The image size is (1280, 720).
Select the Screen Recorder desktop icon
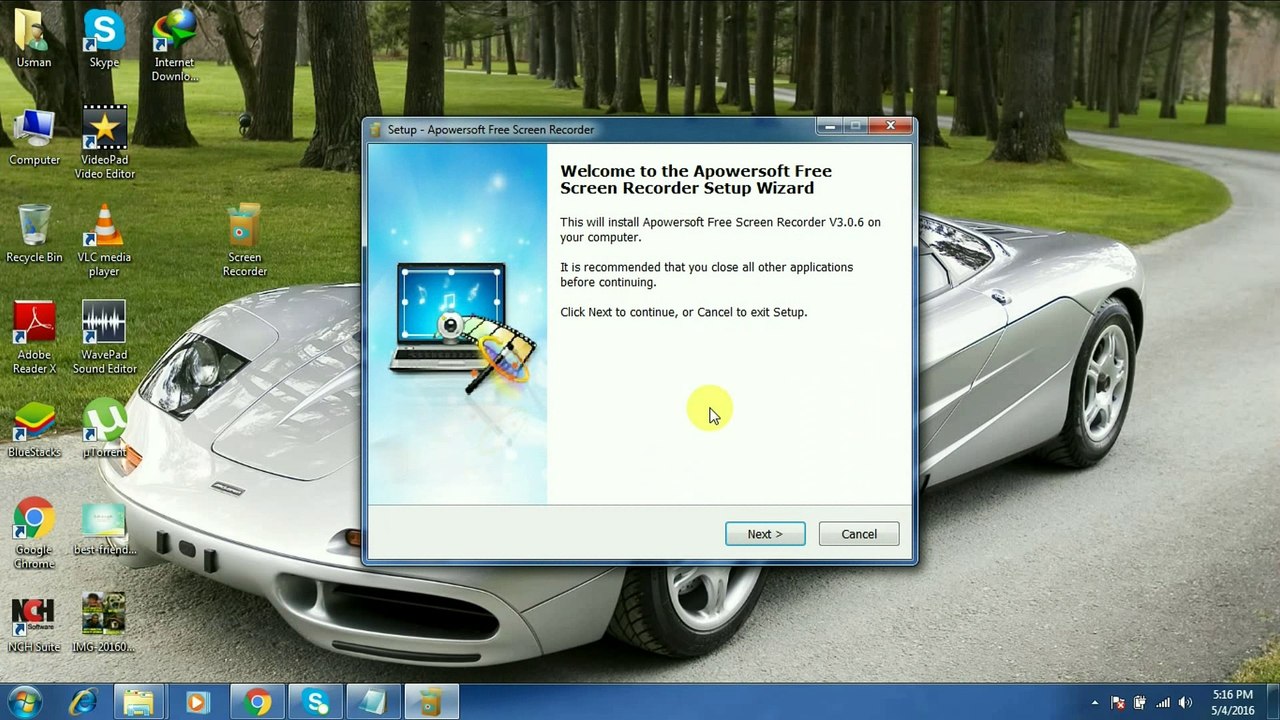point(244,241)
